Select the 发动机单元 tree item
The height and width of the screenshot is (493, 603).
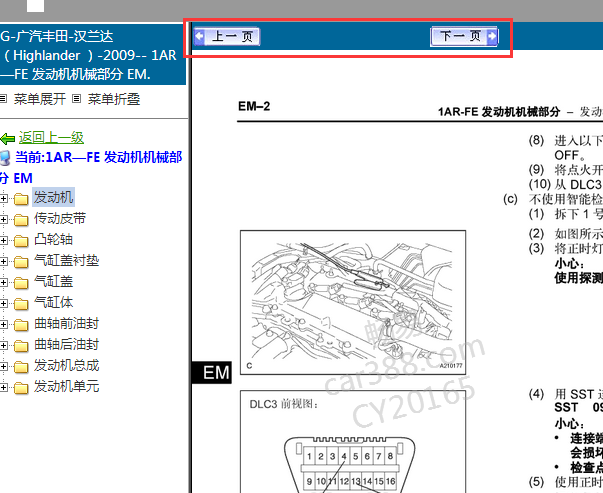point(67,386)
